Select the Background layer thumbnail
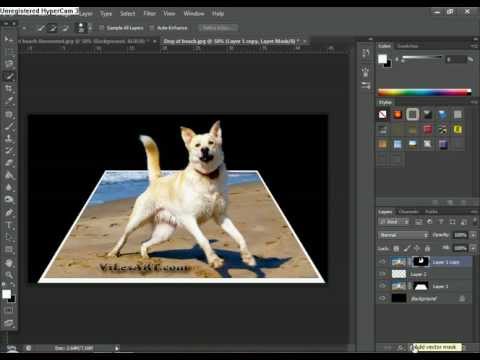Screen dimensions: 480x360 click(399, 298)
